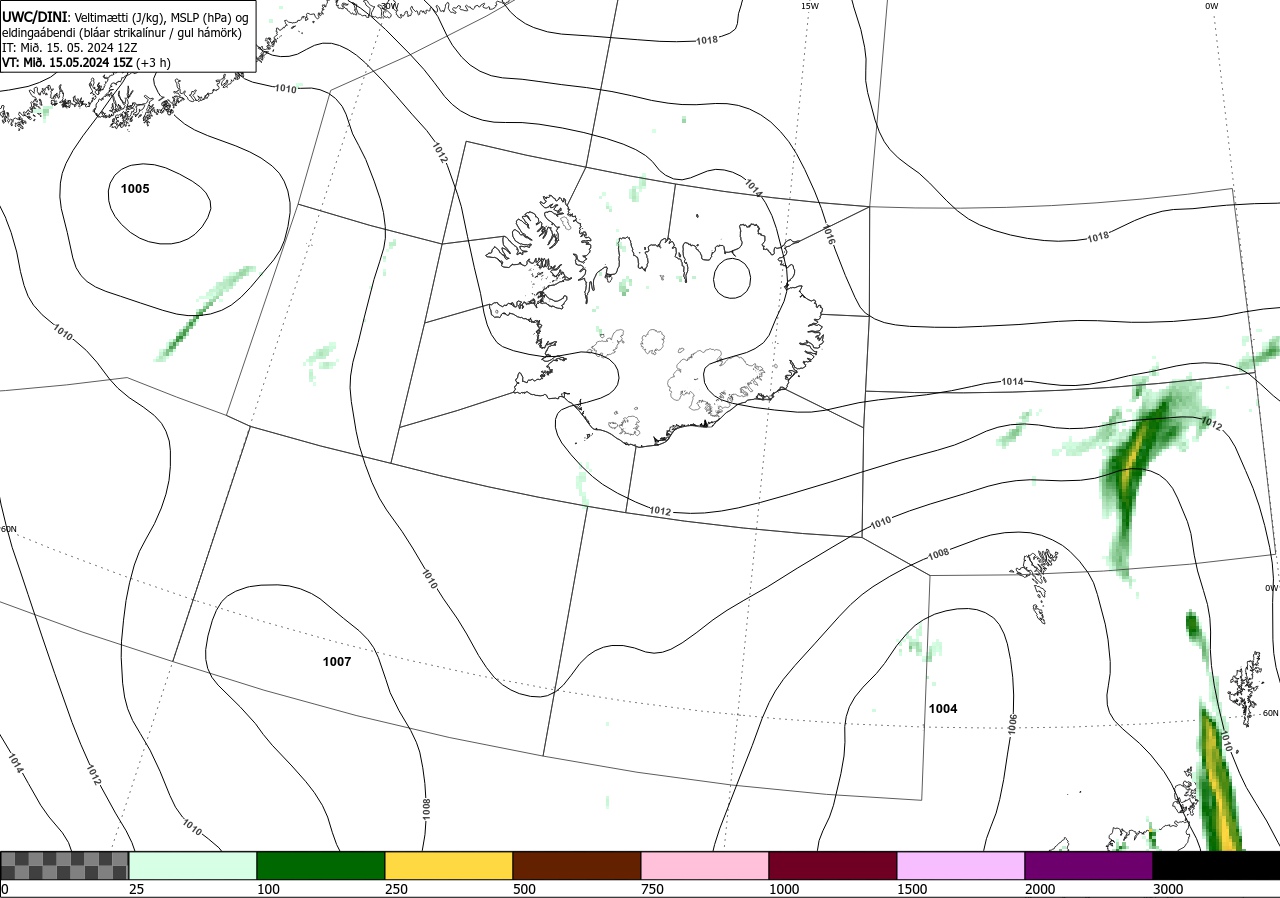1280x898 pixels.
Task: Click the legend value 2000
Action: click(1039, 889)
